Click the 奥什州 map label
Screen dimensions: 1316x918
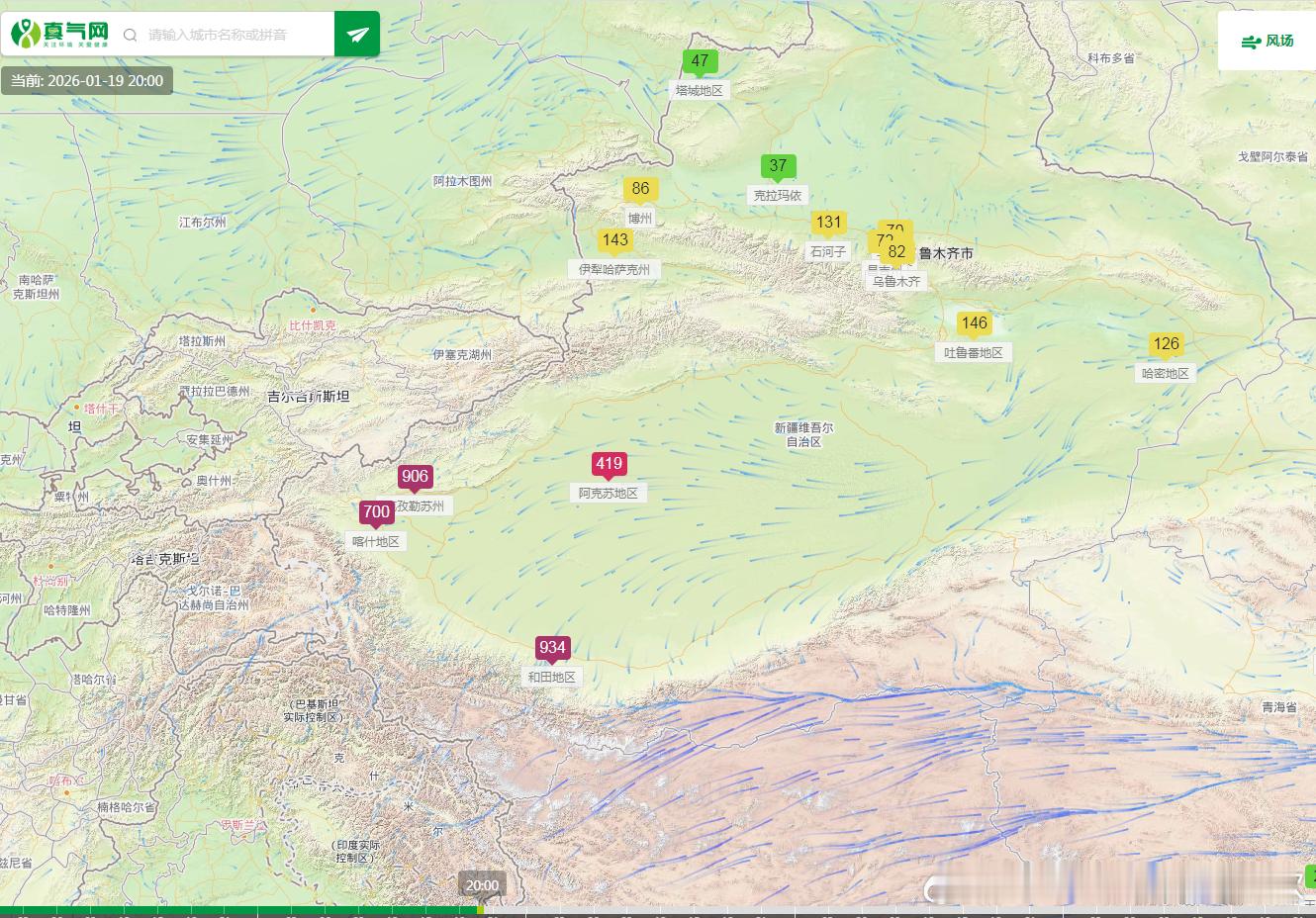tap(214, 481)
